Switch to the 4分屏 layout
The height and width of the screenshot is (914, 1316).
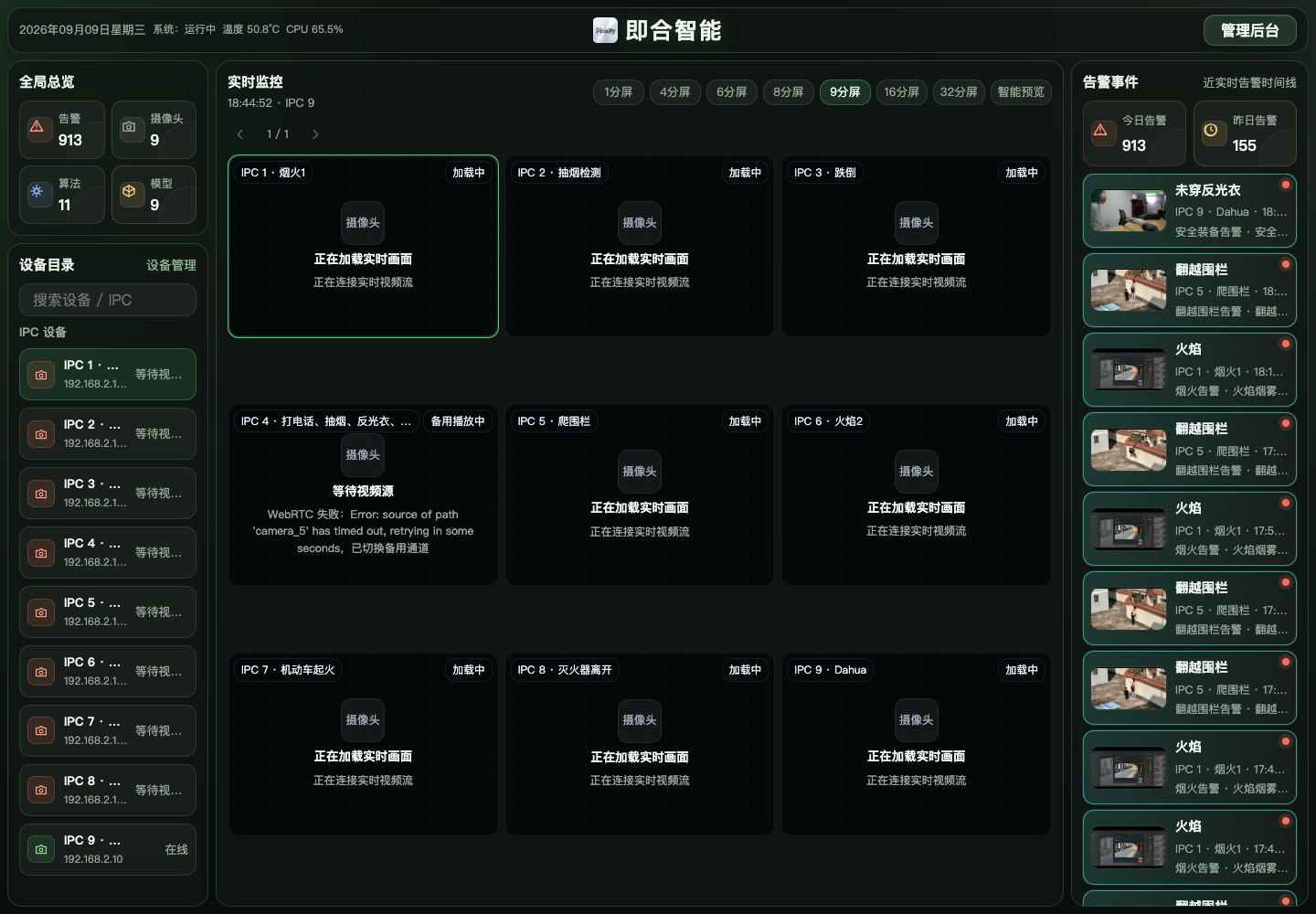675,92
